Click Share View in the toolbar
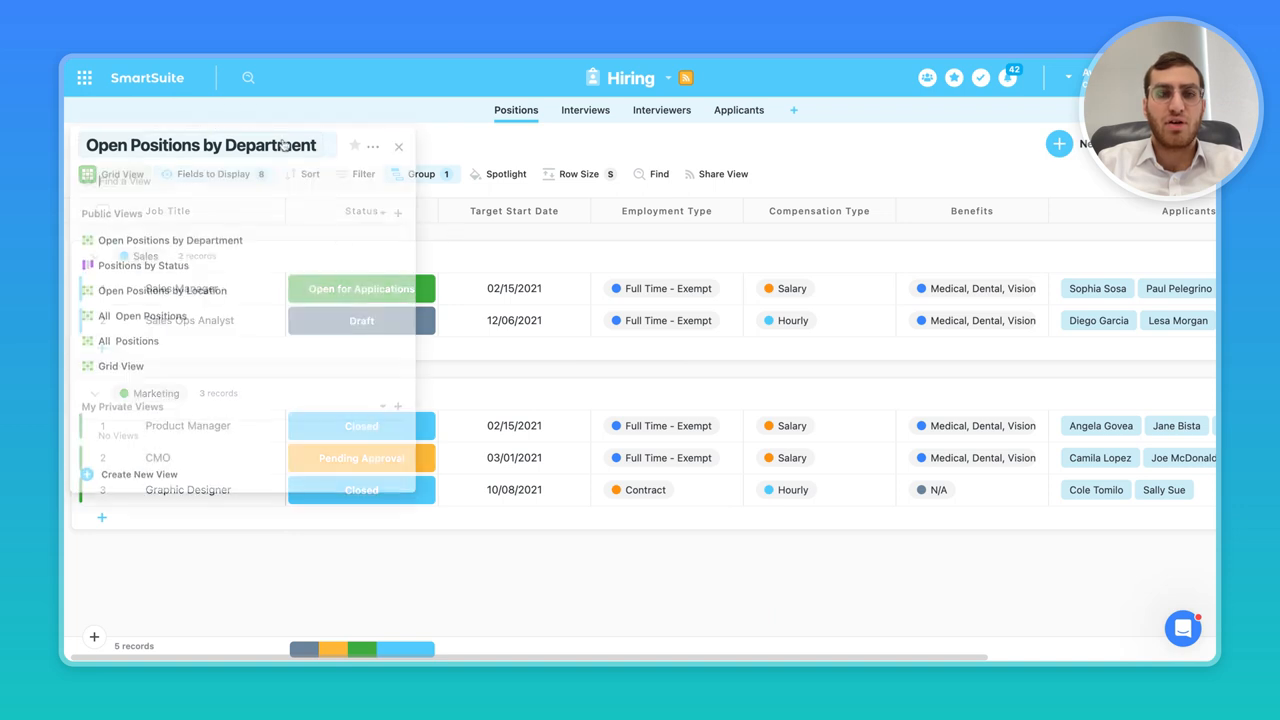The image size is (1280, 720). [716, 174]
